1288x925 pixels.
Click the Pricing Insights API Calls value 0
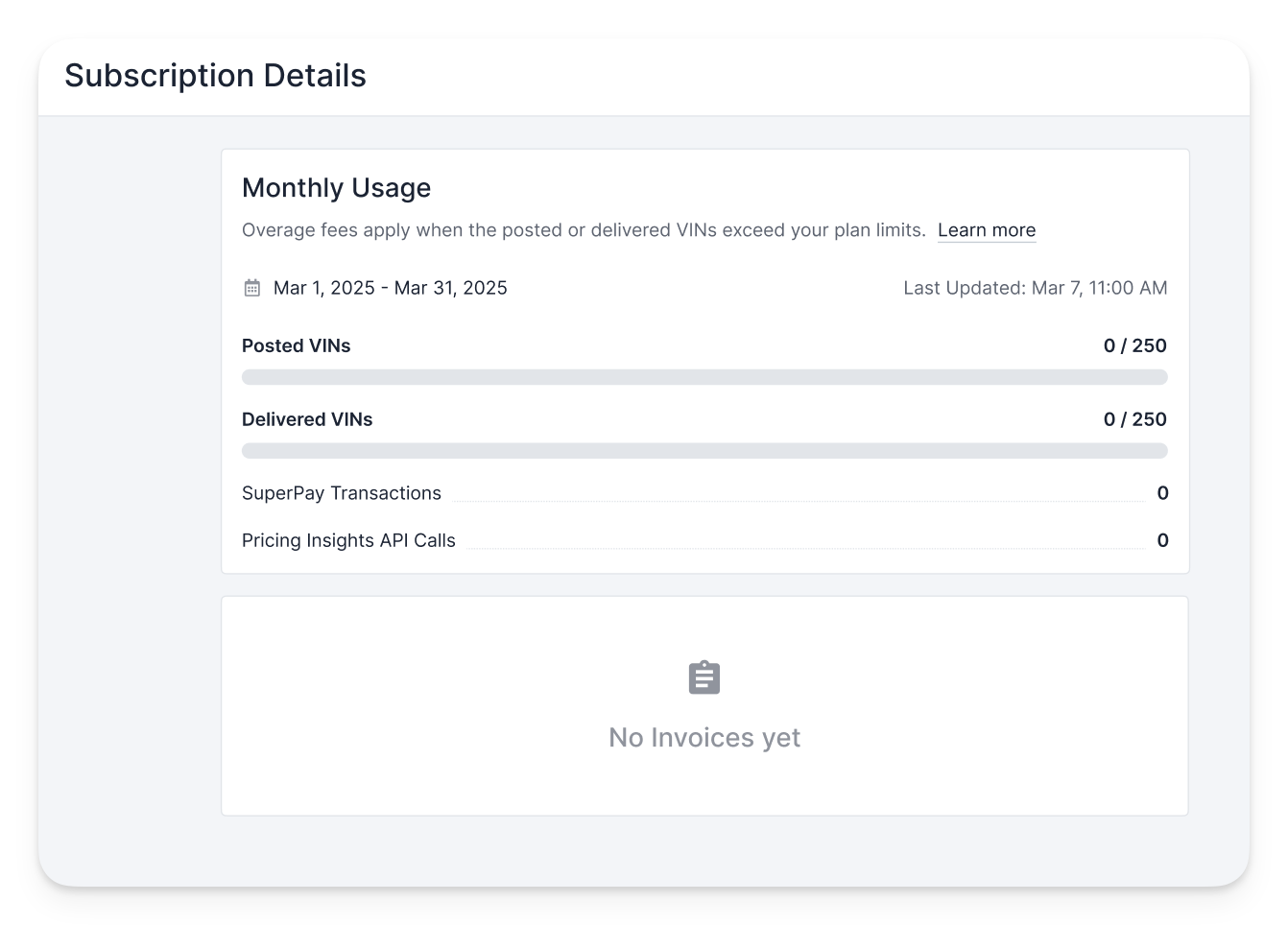tap(1163, 540)
